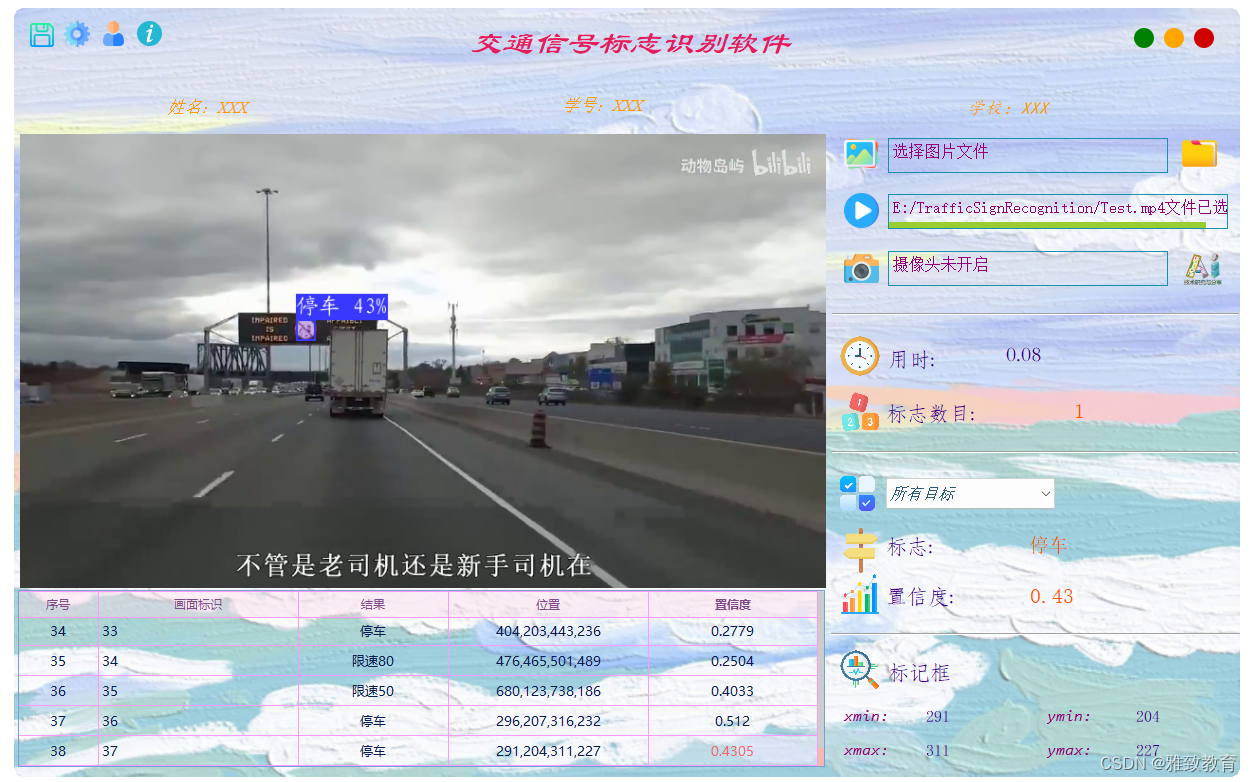Screen dimensions: 1253x782
Task: Click the camera icon
Action: pos(861,268)
